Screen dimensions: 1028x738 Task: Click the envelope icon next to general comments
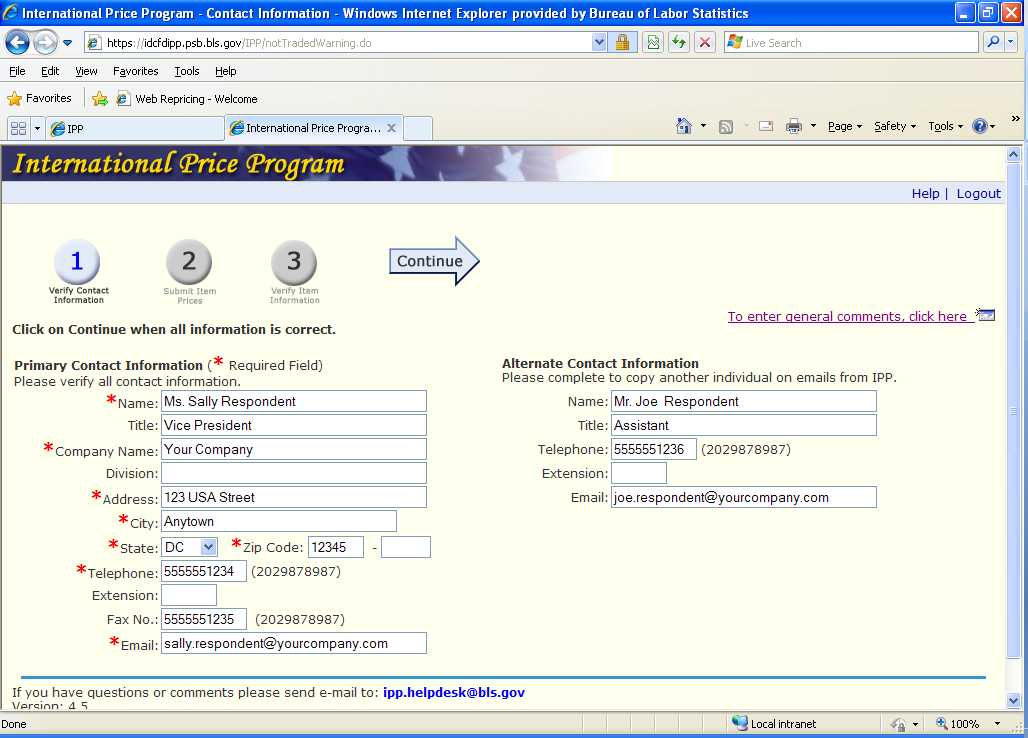986,315
